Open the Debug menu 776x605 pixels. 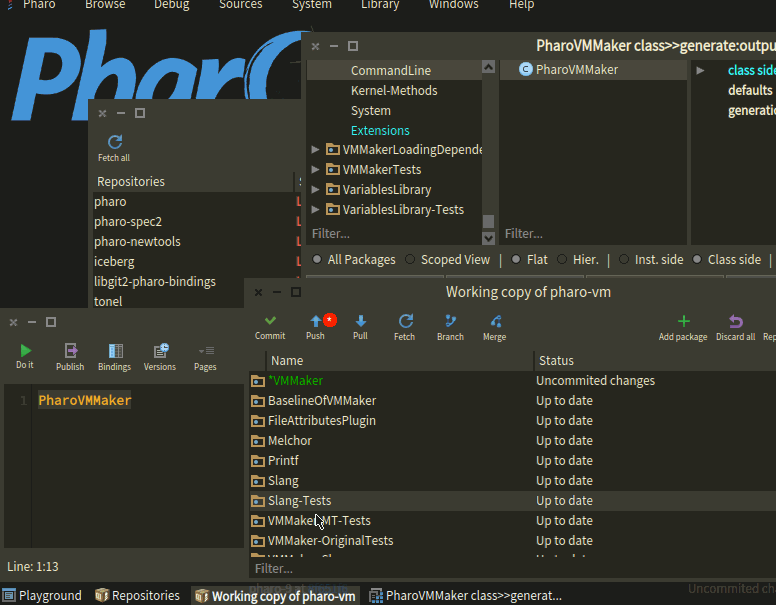pyautogui.click(x=171, y=4)
